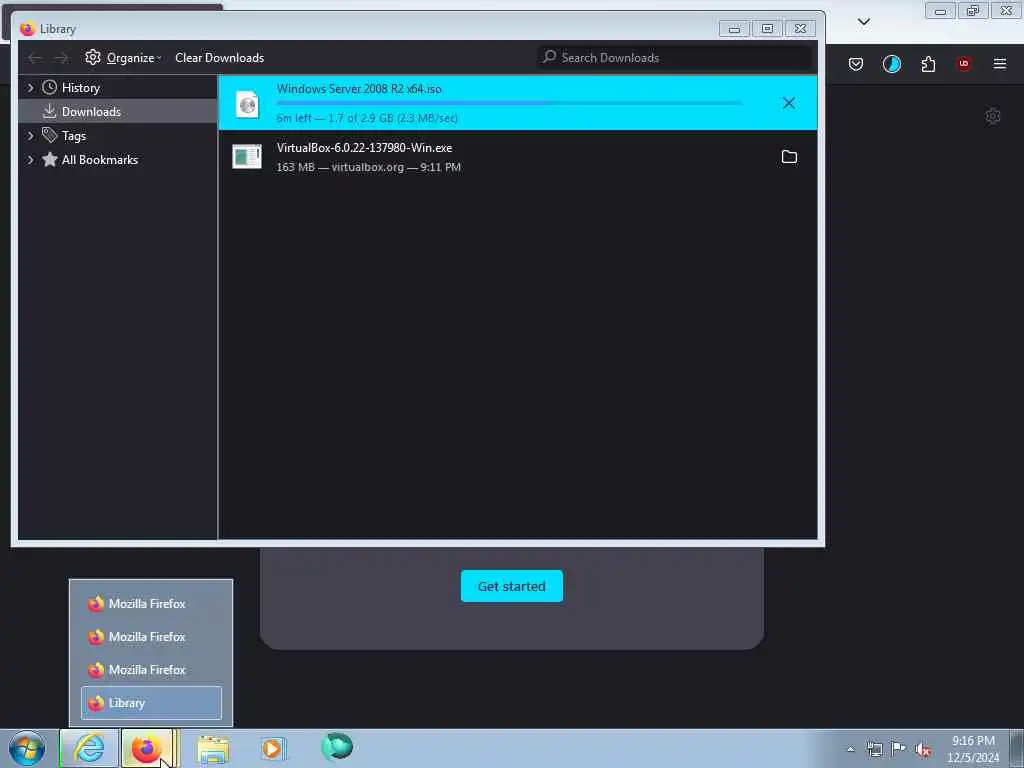The height and width of the screenshot is (768, 1024).
Task: Open the Firefox extensions puzzle icon
Action: click(928, 64)
